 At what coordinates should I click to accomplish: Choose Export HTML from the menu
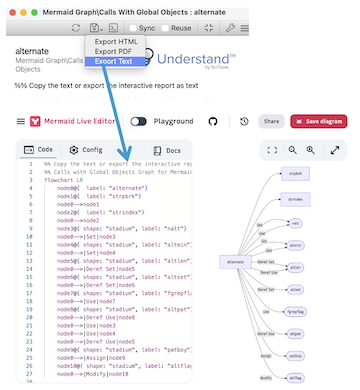(116, 42)
